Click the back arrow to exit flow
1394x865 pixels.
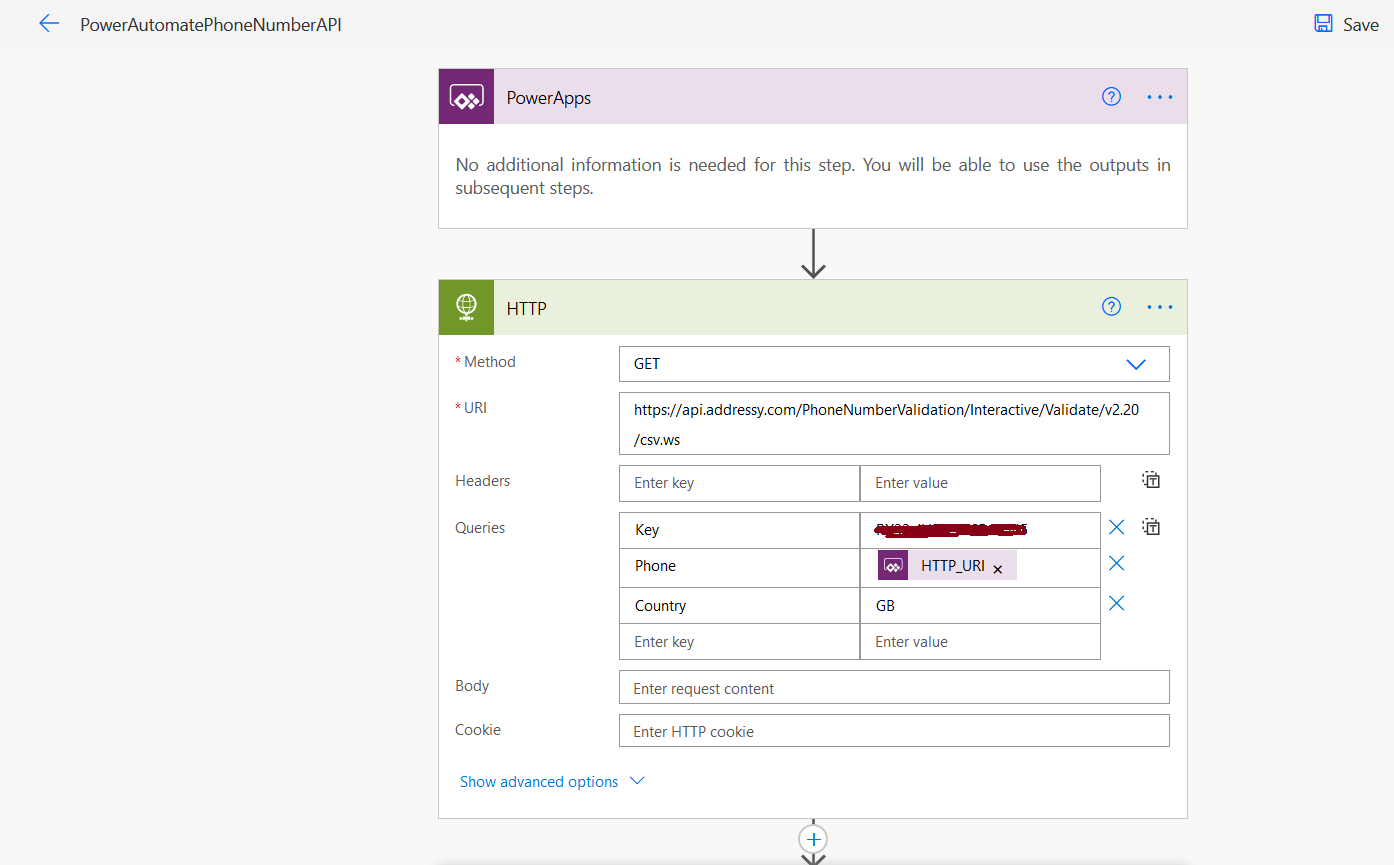[49, 23]
